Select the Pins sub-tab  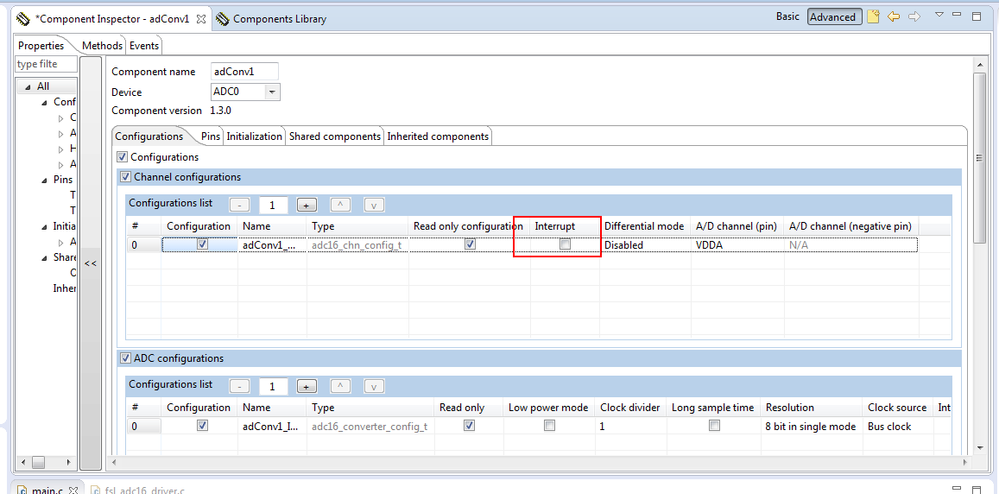(210, 136)
